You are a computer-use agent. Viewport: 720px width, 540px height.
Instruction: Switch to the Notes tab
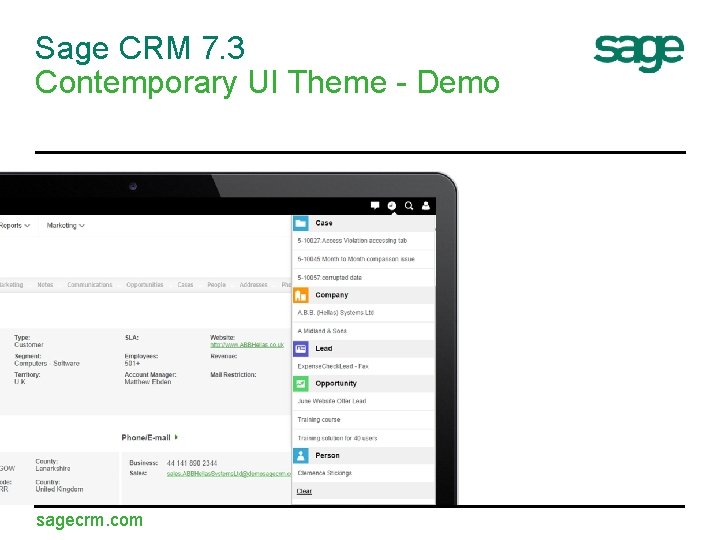click(45, 285)
